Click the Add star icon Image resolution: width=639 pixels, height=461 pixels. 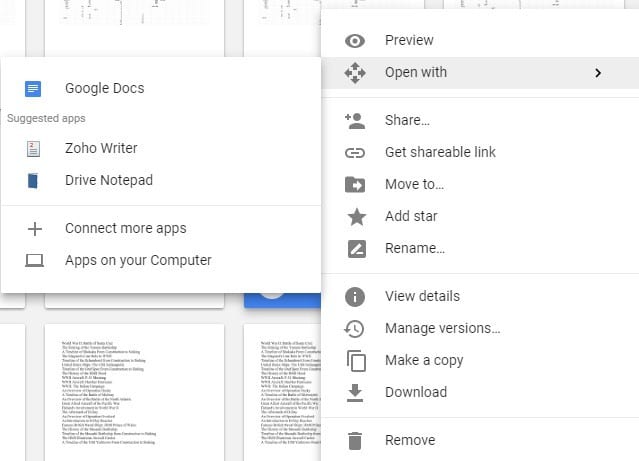(x=355, y=217)
